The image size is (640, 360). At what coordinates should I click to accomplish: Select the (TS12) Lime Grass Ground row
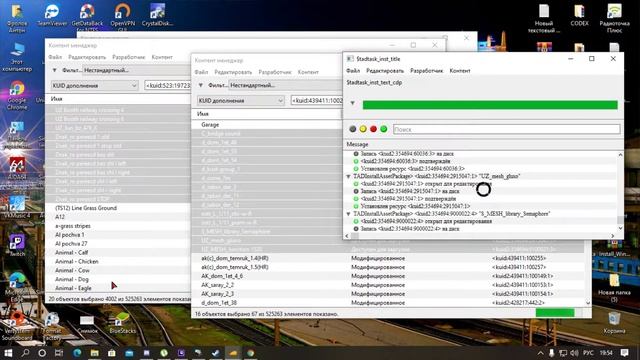[118, 208]
